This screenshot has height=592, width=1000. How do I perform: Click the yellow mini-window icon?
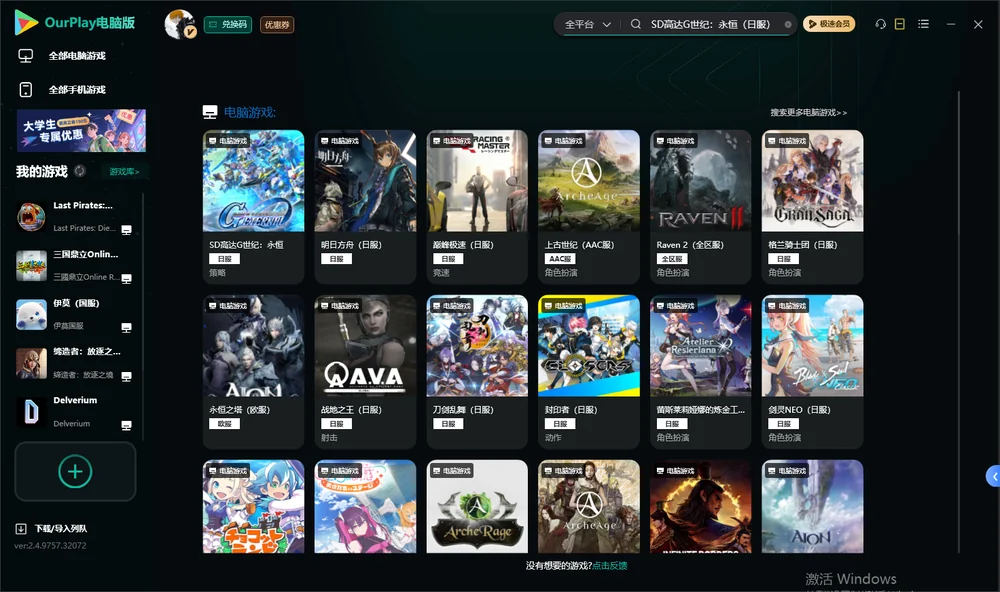tap(899, 24)
